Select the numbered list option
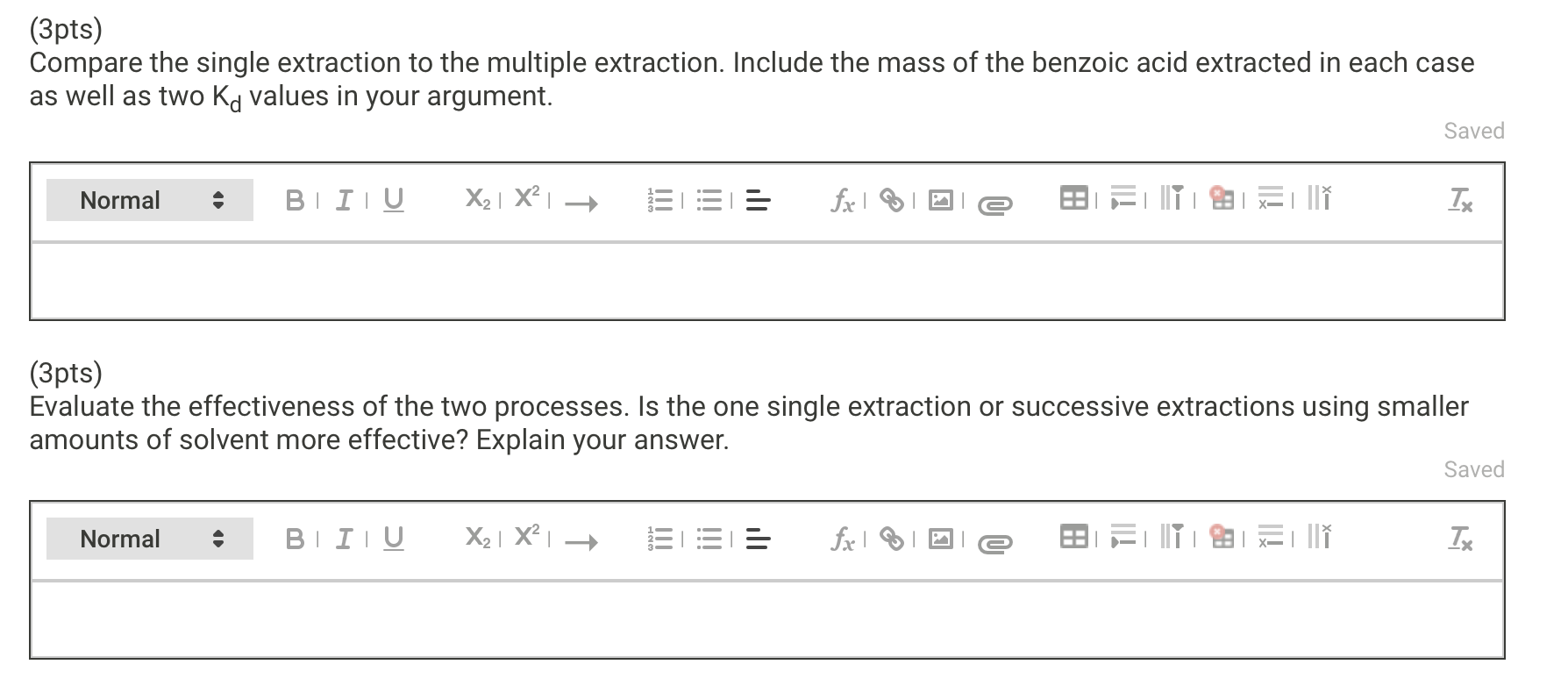 (661, 200)
